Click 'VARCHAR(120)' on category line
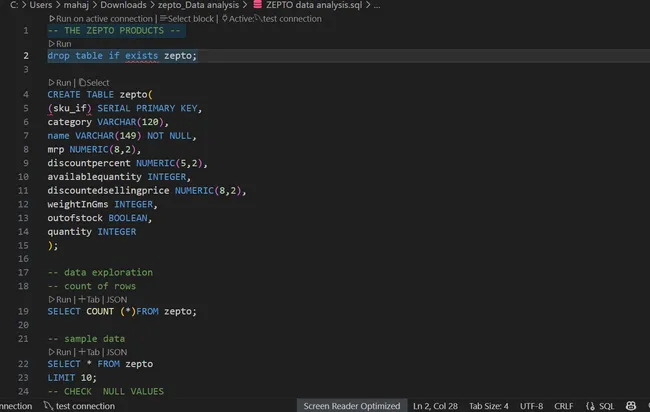 131,122
